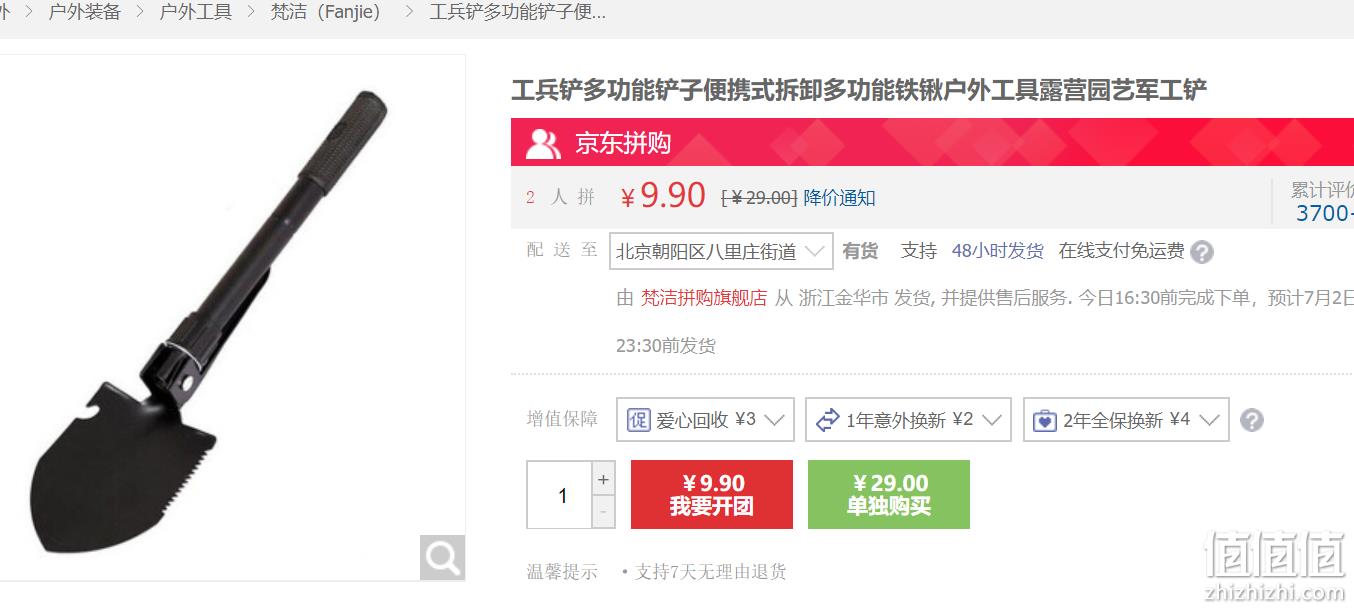Viewport: 1354px width, 610px height.
Task: Open the 户外装备 breadcrumb
Action: 85,12
